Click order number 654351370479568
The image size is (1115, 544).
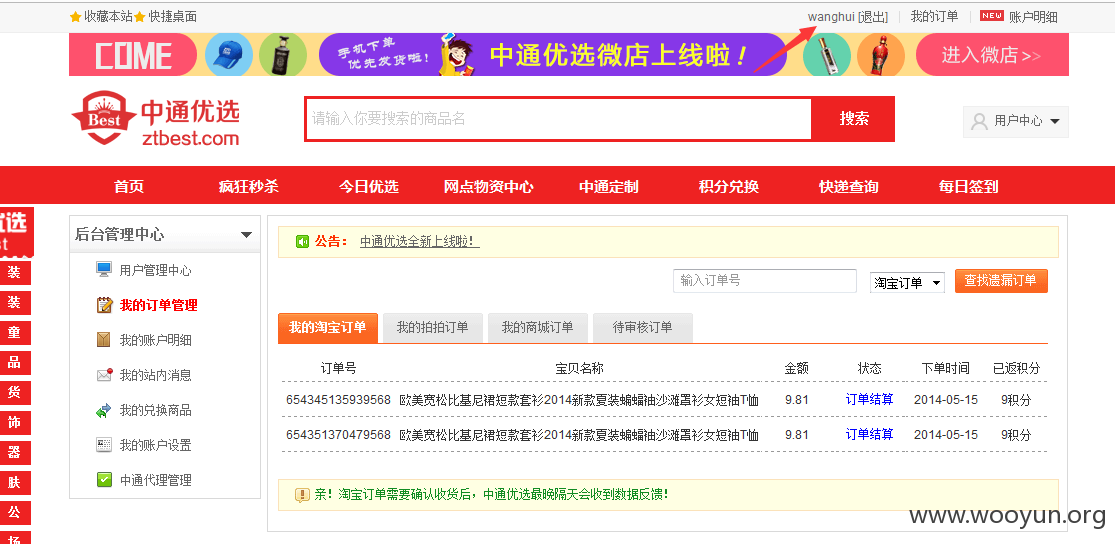click(x=338, y=434)
